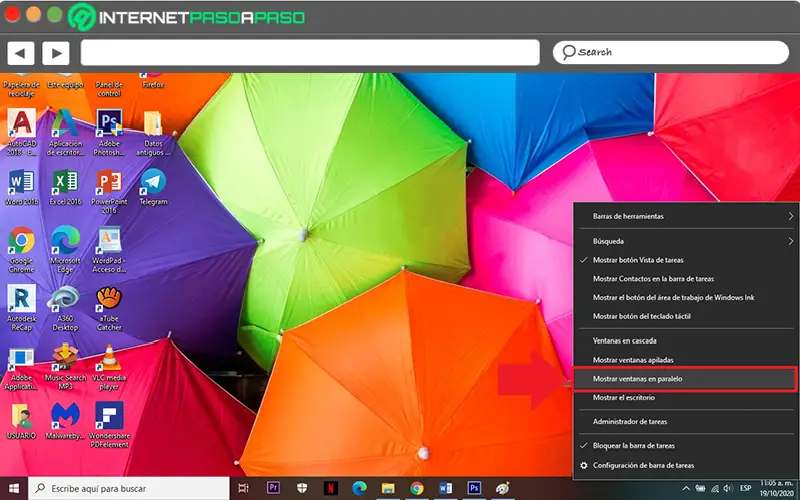Uncheck Mostrar botón Vista de tareas

point(684,260)
